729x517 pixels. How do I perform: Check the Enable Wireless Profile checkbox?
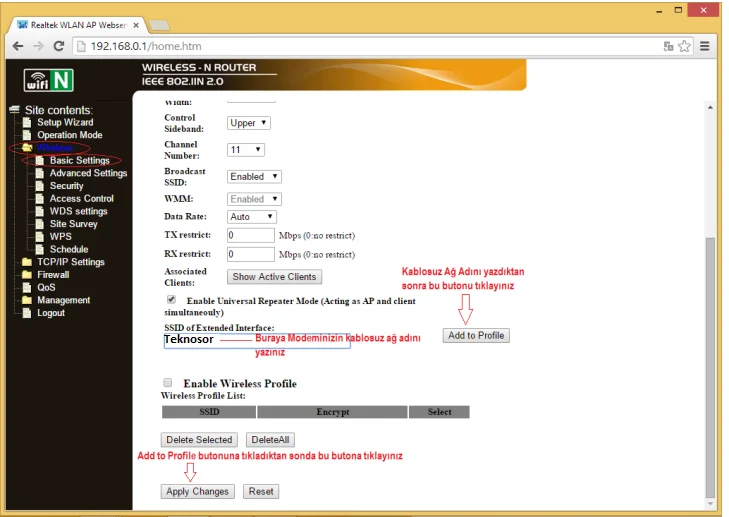(x=167, y=383)
